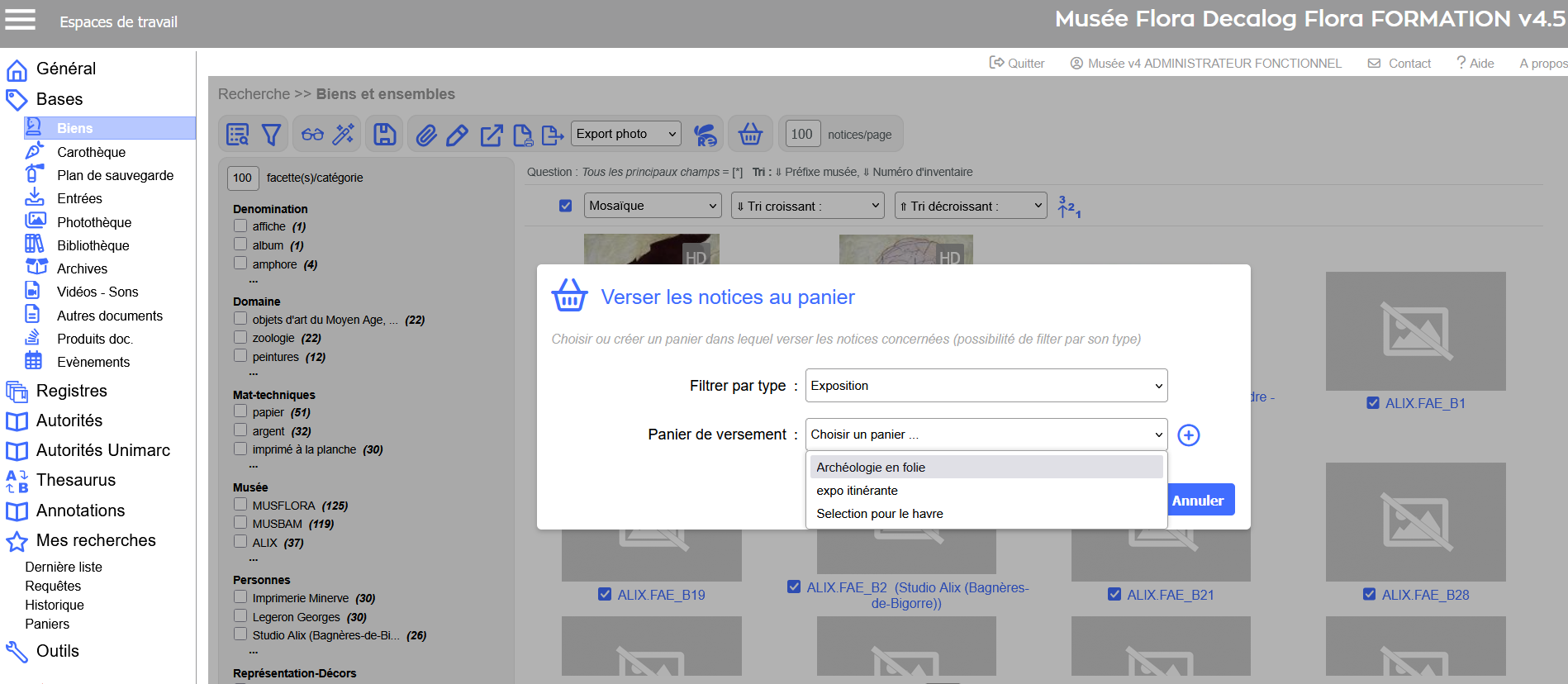Screen dimensions: 1568x684
Task: Choose 'Selection pour le havre' option
Action: (879, 514)
